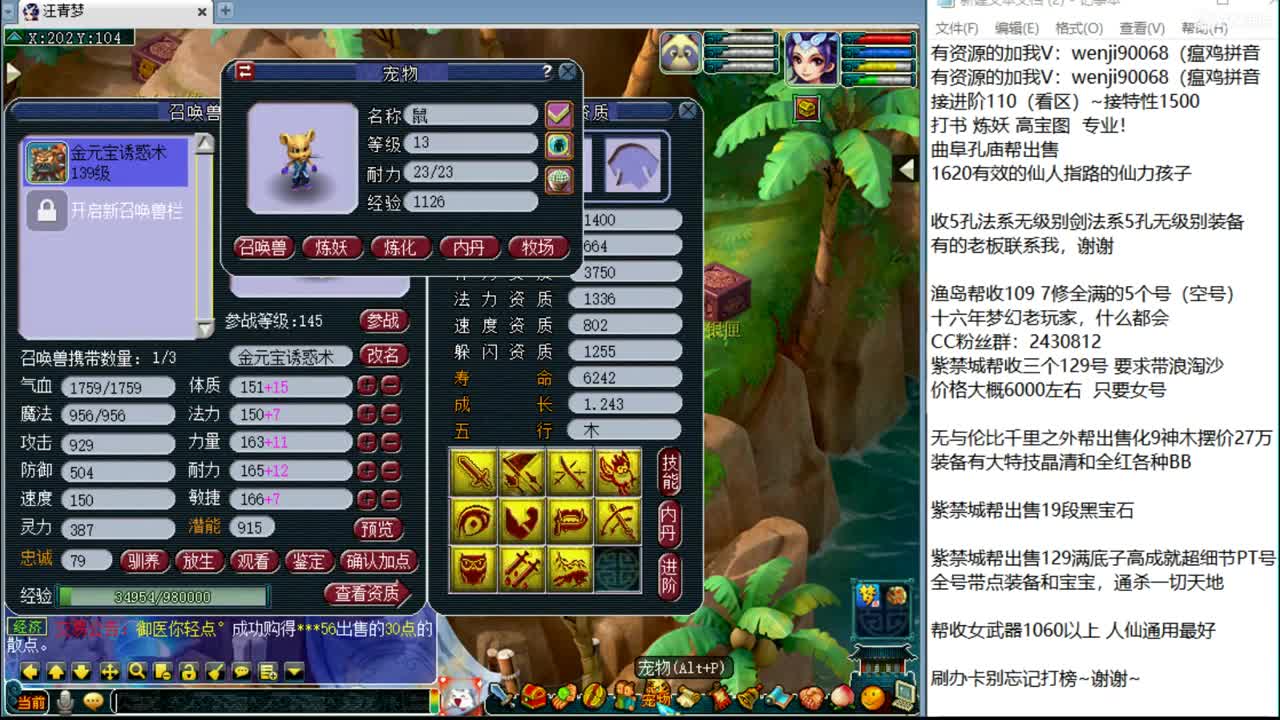Click the computer system icon on bottom toolbar
The width and height of the screenshot is (1280, 720).
[904, 694]
